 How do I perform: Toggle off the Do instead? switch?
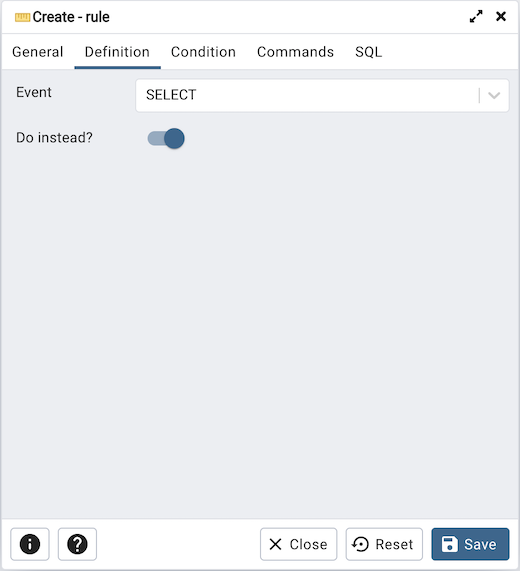(166, 138)
